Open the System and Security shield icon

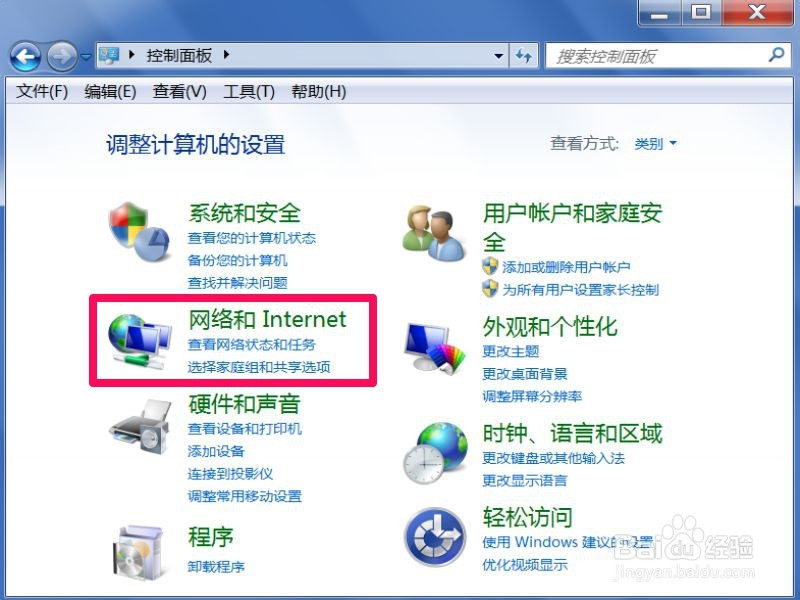tap(139, 232)
